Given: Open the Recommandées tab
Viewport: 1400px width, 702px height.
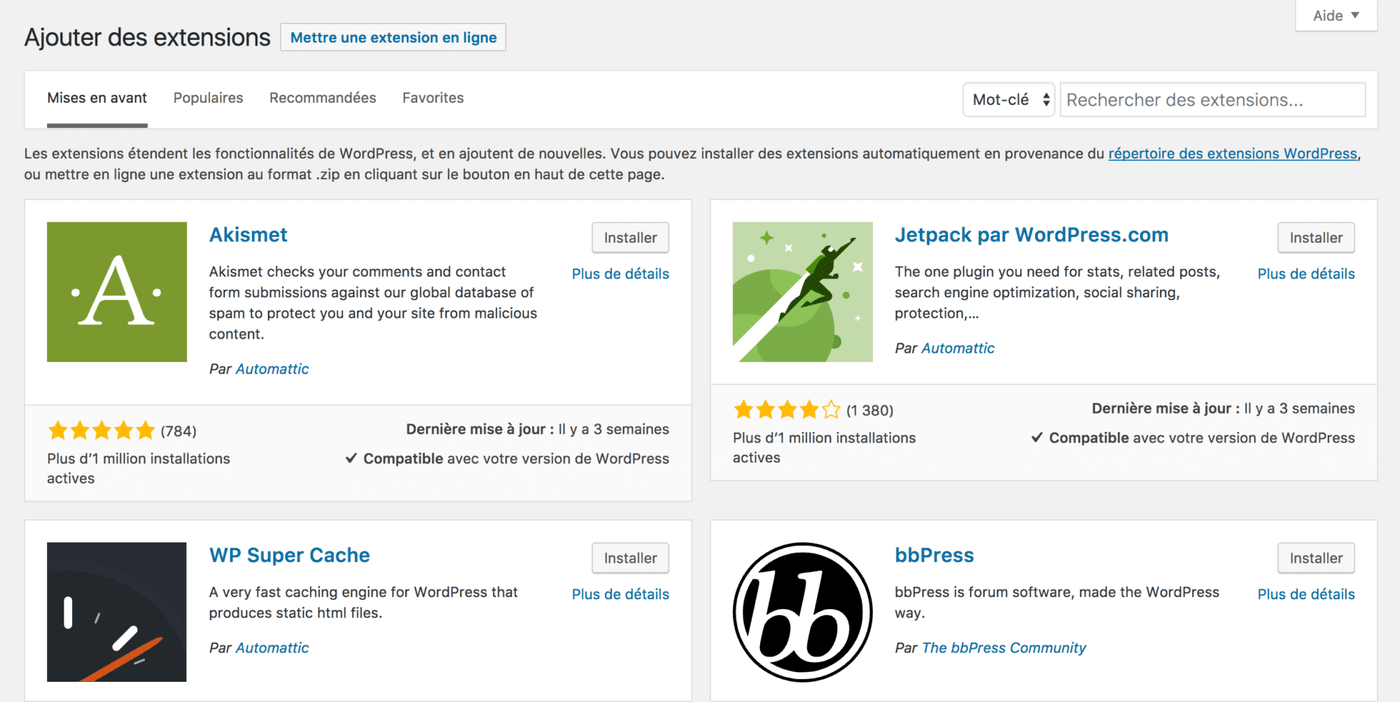Looking at the screenshot, I should (x=322, y=97).
